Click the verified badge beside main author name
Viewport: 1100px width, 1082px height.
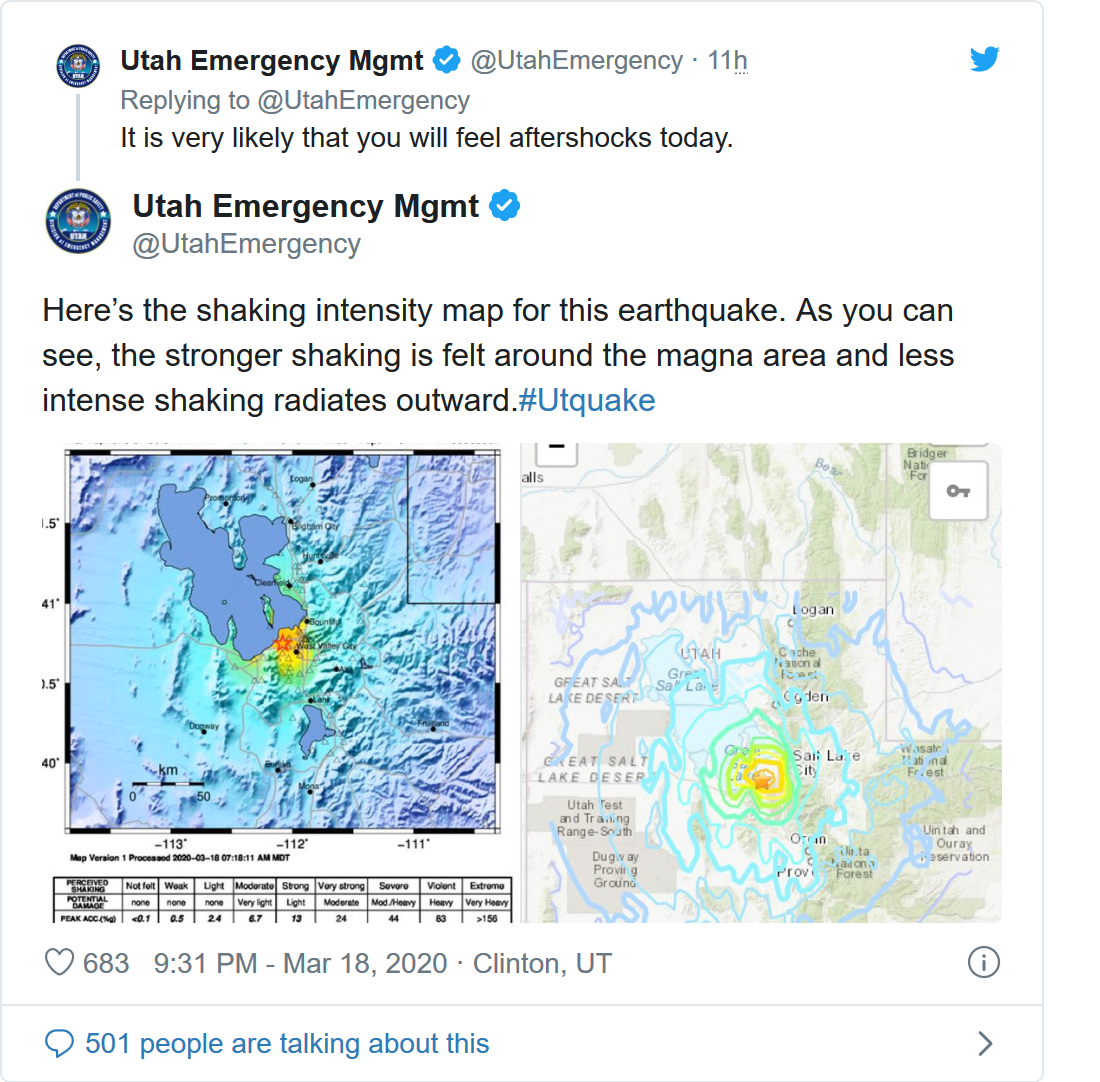pyautogui.click(x=504, y=206)
